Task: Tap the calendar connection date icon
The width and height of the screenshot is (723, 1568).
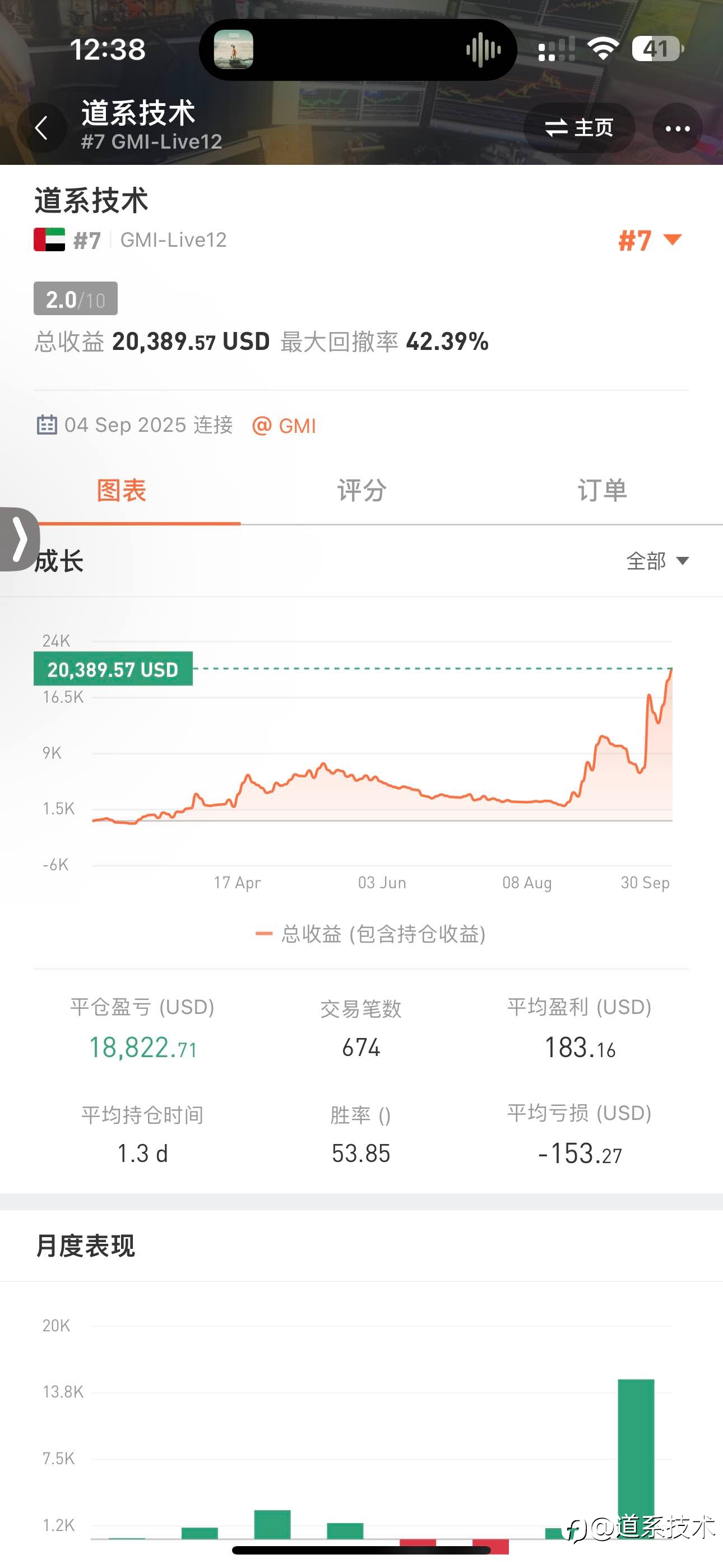Action: pos(47,425)
